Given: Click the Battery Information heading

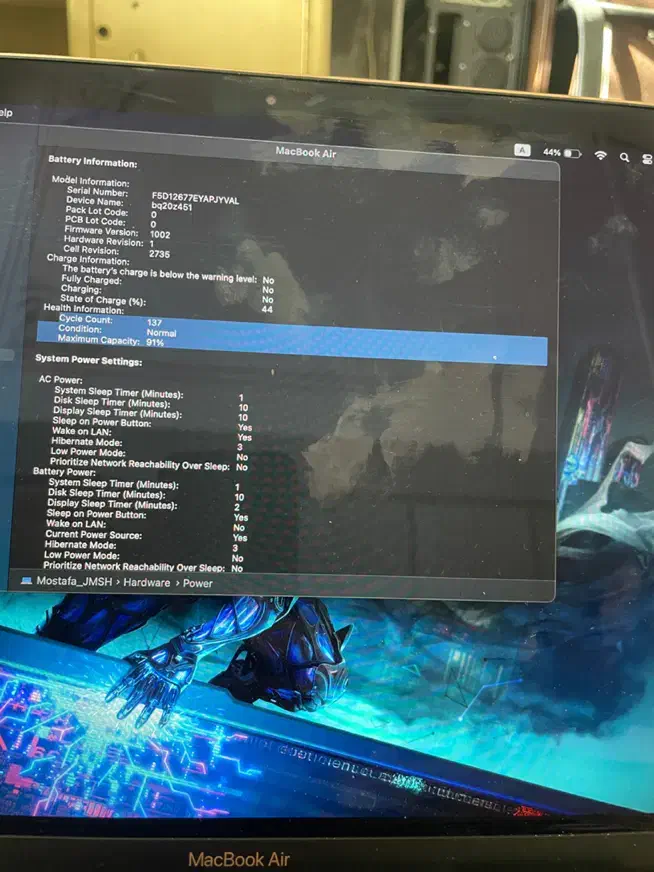Looking at the screenshot, I should point(92,161).
